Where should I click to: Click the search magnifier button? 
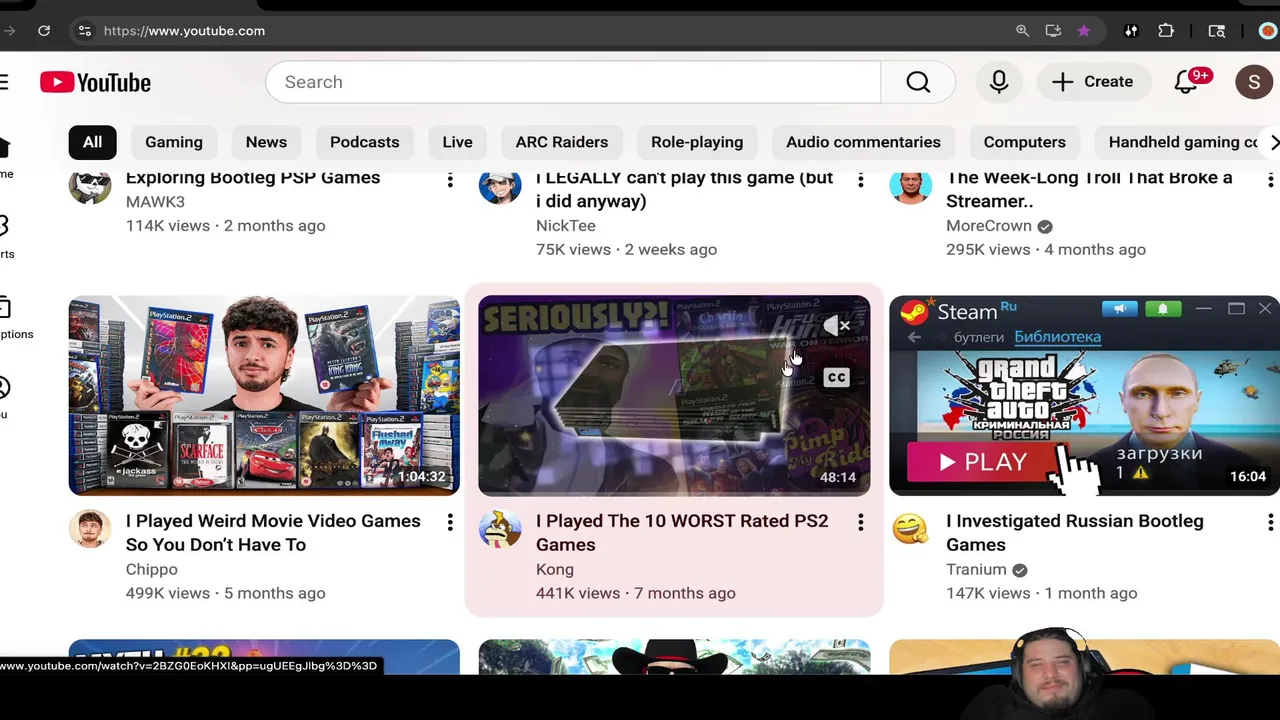(x=918, y=82)
